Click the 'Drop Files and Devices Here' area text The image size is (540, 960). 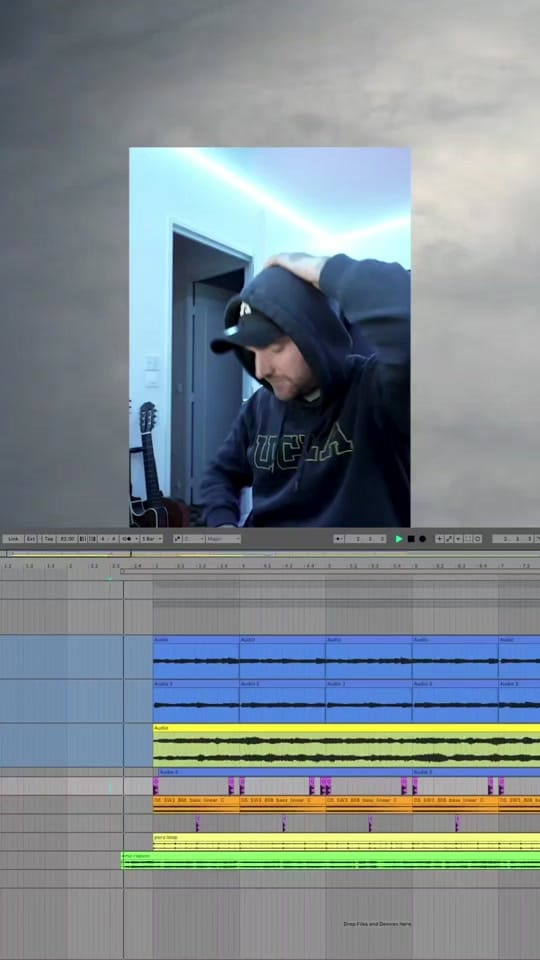(377, 924)
